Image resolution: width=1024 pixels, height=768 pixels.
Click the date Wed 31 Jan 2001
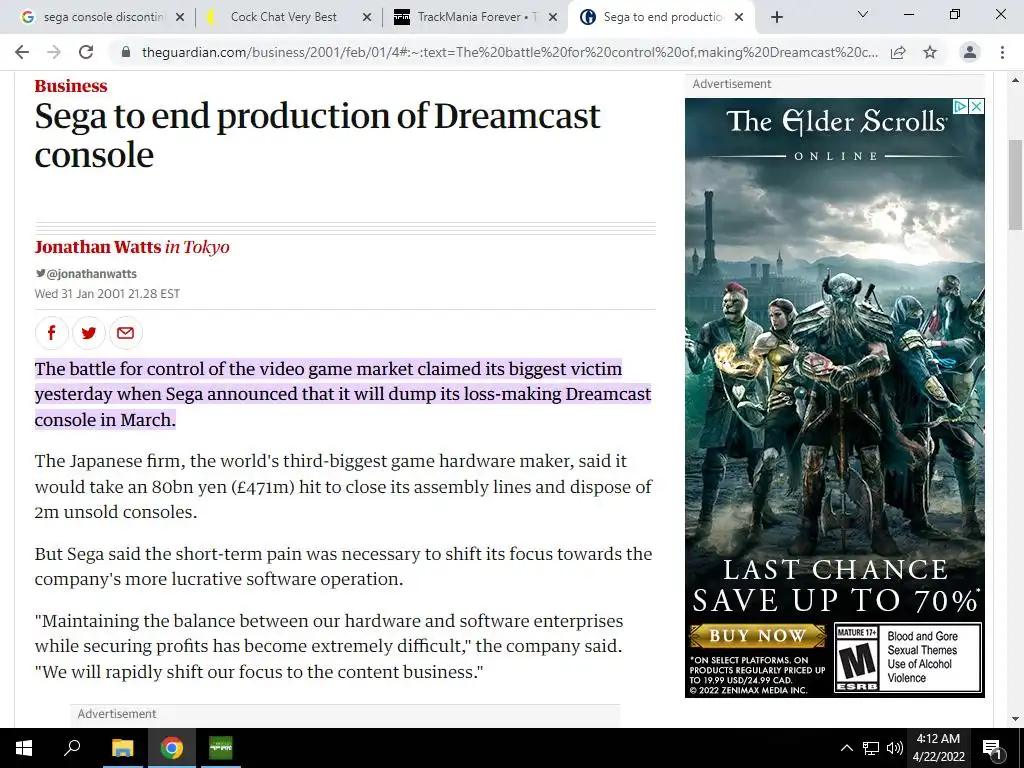tap(107, 294)
